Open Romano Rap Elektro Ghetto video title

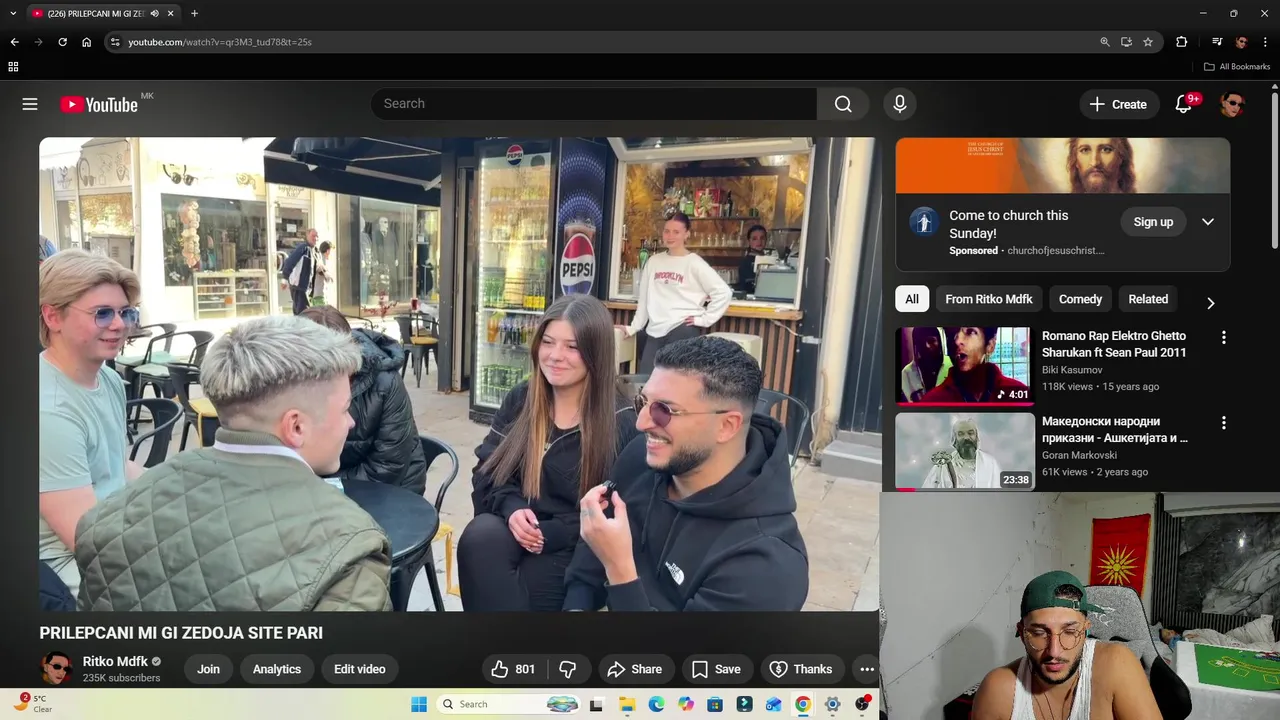1114,344
